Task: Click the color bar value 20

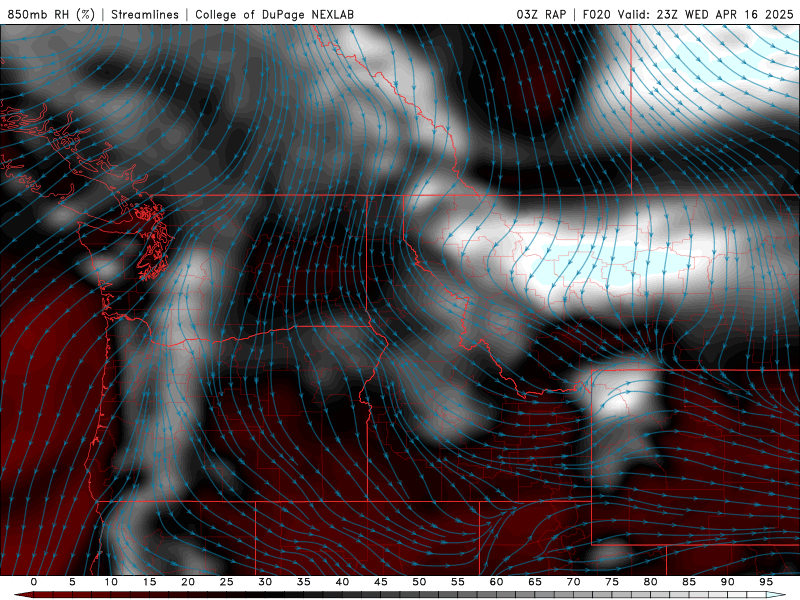Action: [x=188, y=582]
